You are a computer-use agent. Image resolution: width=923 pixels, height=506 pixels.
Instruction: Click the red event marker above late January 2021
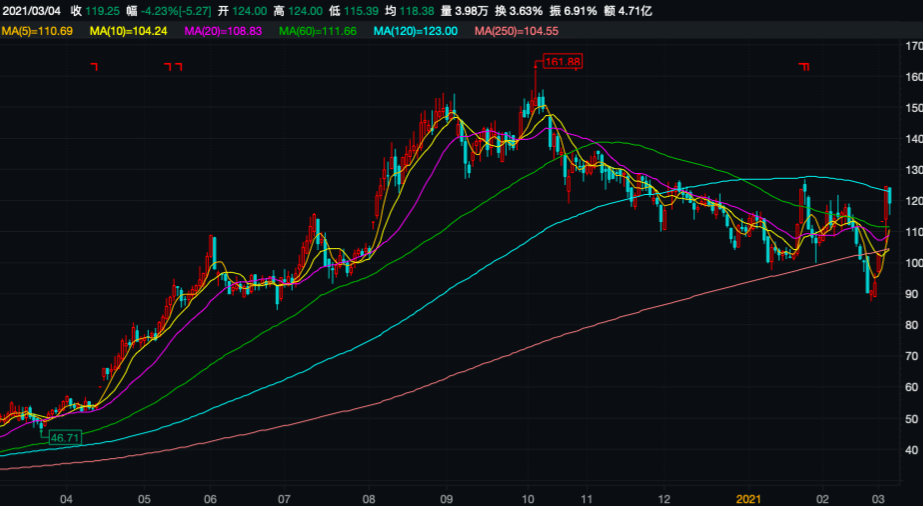803,67
